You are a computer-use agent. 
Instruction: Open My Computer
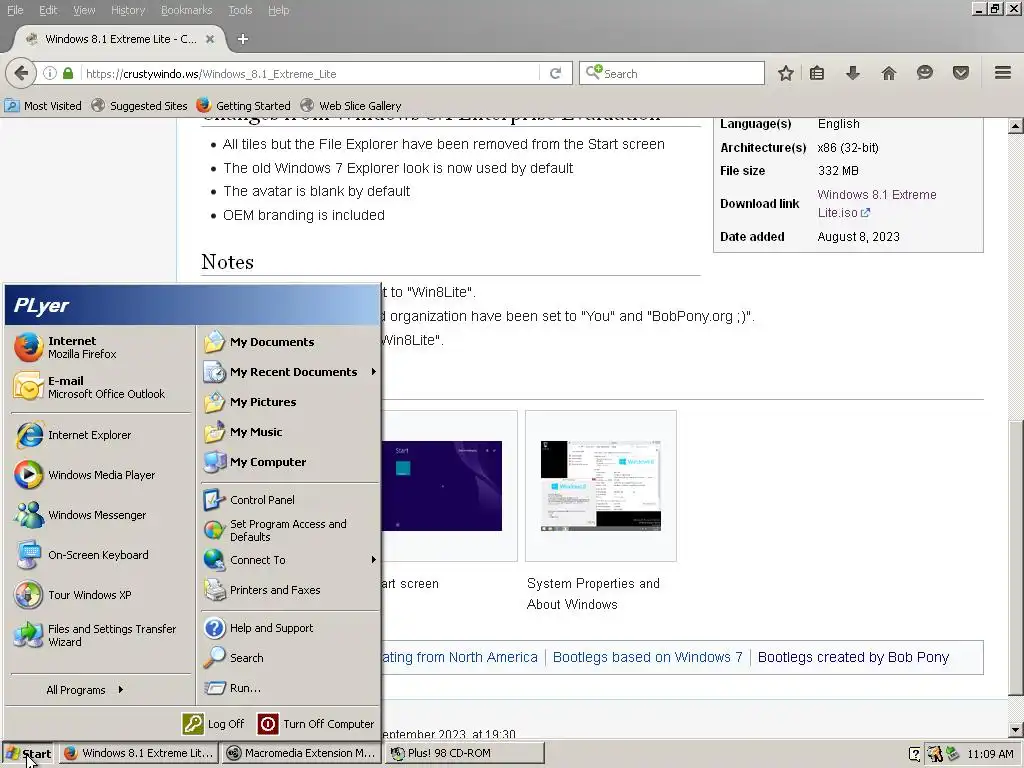pos(289,462)
